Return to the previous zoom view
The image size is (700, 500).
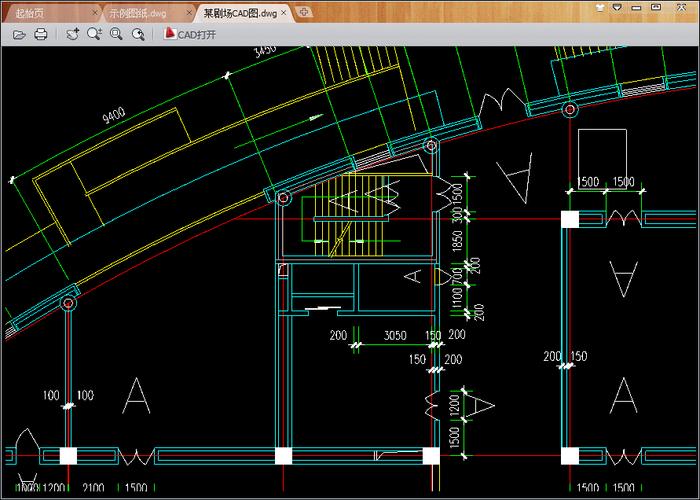pos(138,34)
